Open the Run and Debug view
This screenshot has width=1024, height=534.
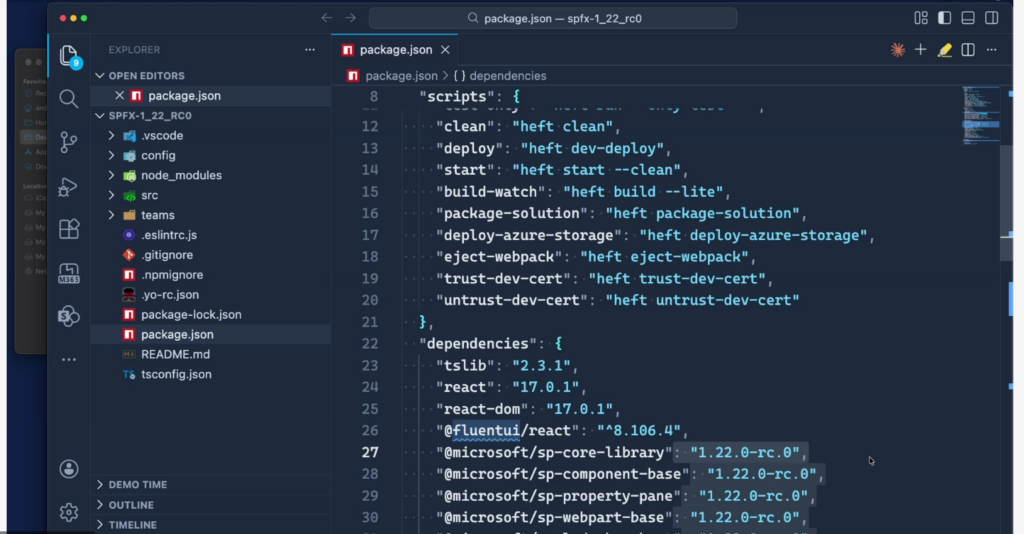point(68,186)
